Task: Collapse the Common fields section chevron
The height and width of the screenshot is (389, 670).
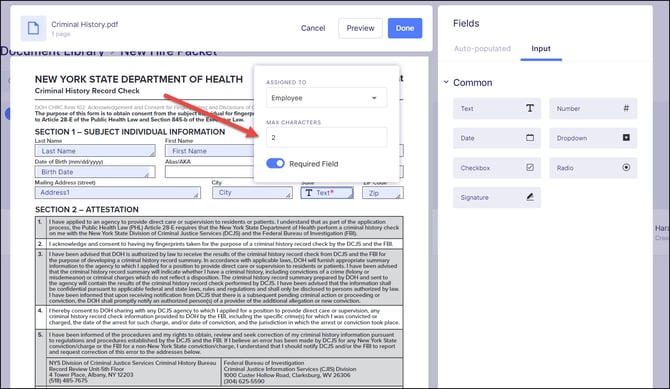Action: (446, 82)
